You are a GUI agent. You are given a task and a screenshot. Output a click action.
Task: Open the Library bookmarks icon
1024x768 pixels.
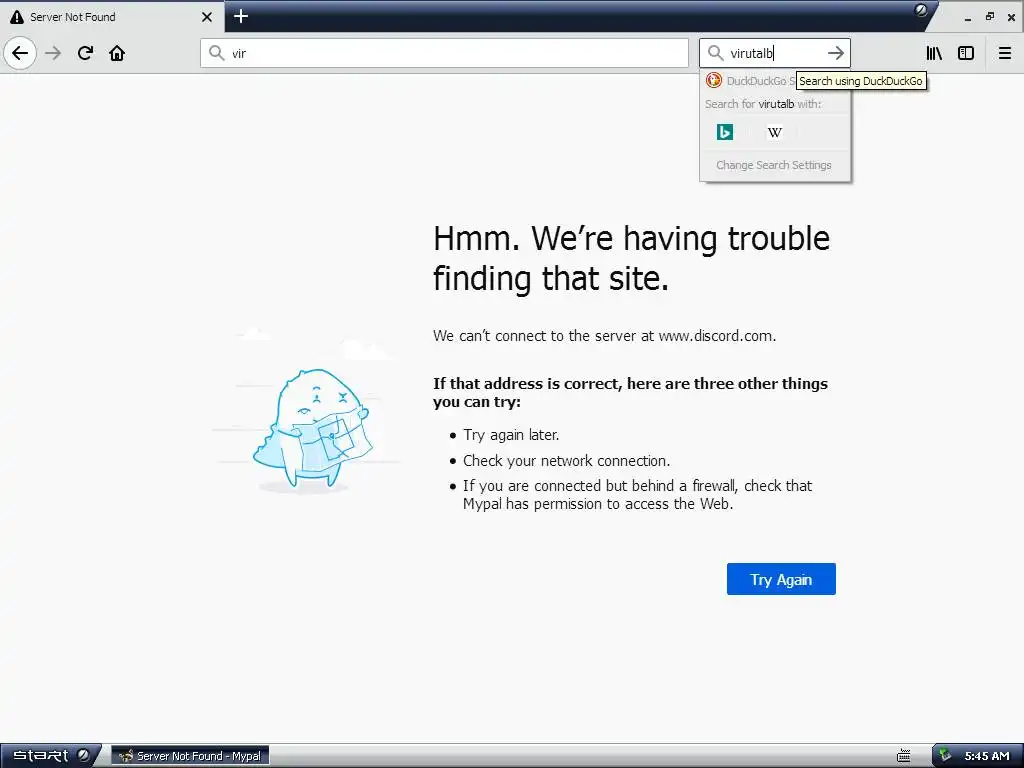[x=934, y=53]
